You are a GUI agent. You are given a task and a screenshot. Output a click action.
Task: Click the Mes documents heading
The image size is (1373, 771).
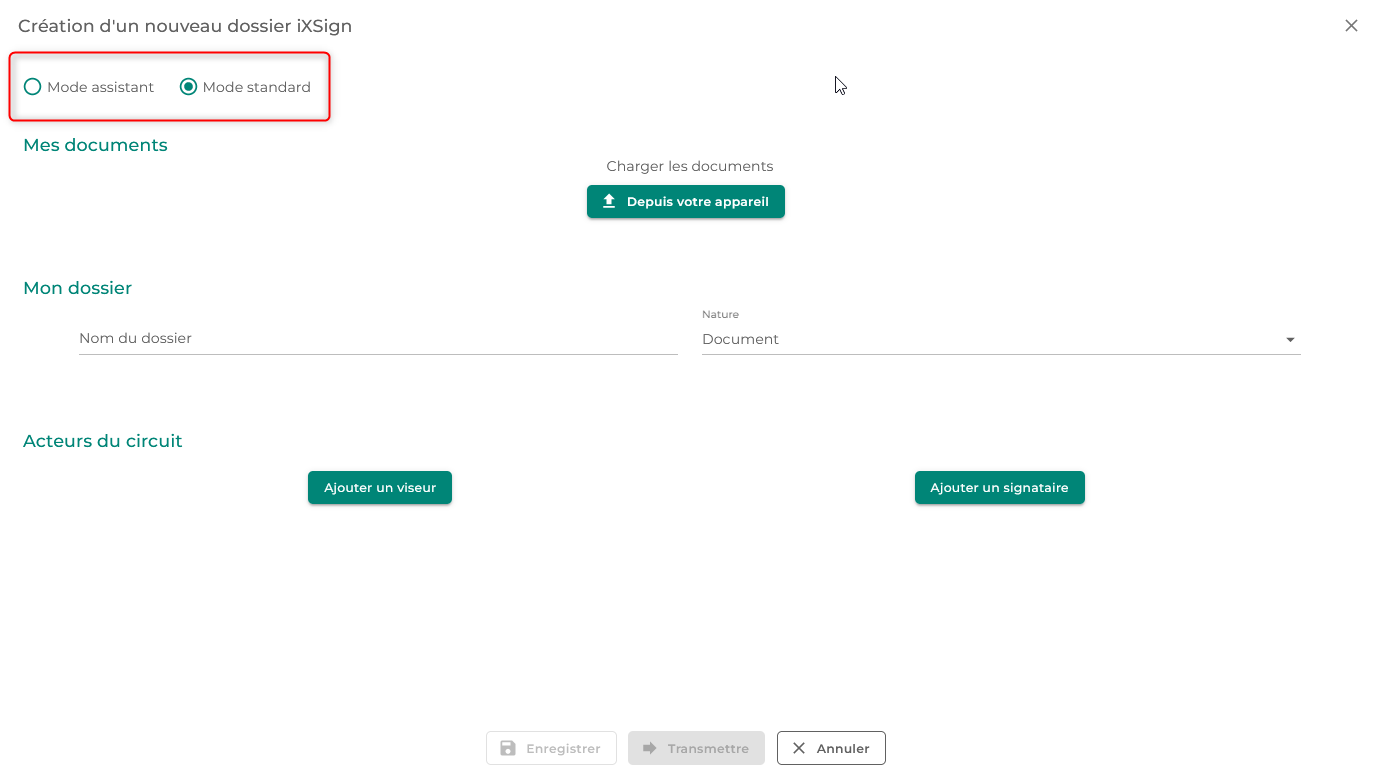[x=95, y=145]
